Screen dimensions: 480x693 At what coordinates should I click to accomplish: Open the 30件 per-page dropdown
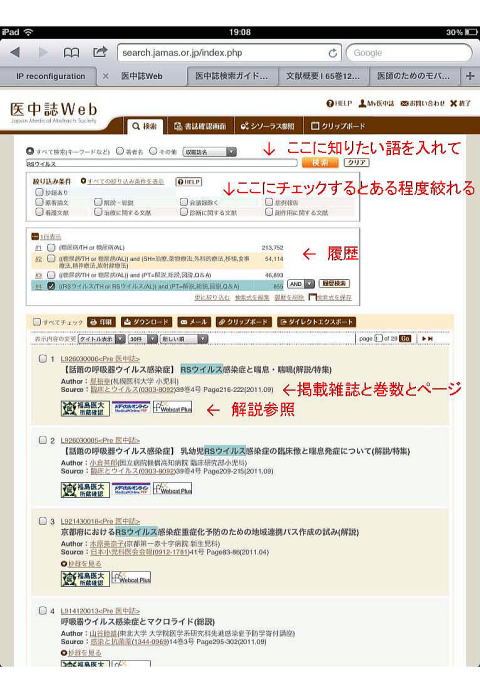coord(143,339)
